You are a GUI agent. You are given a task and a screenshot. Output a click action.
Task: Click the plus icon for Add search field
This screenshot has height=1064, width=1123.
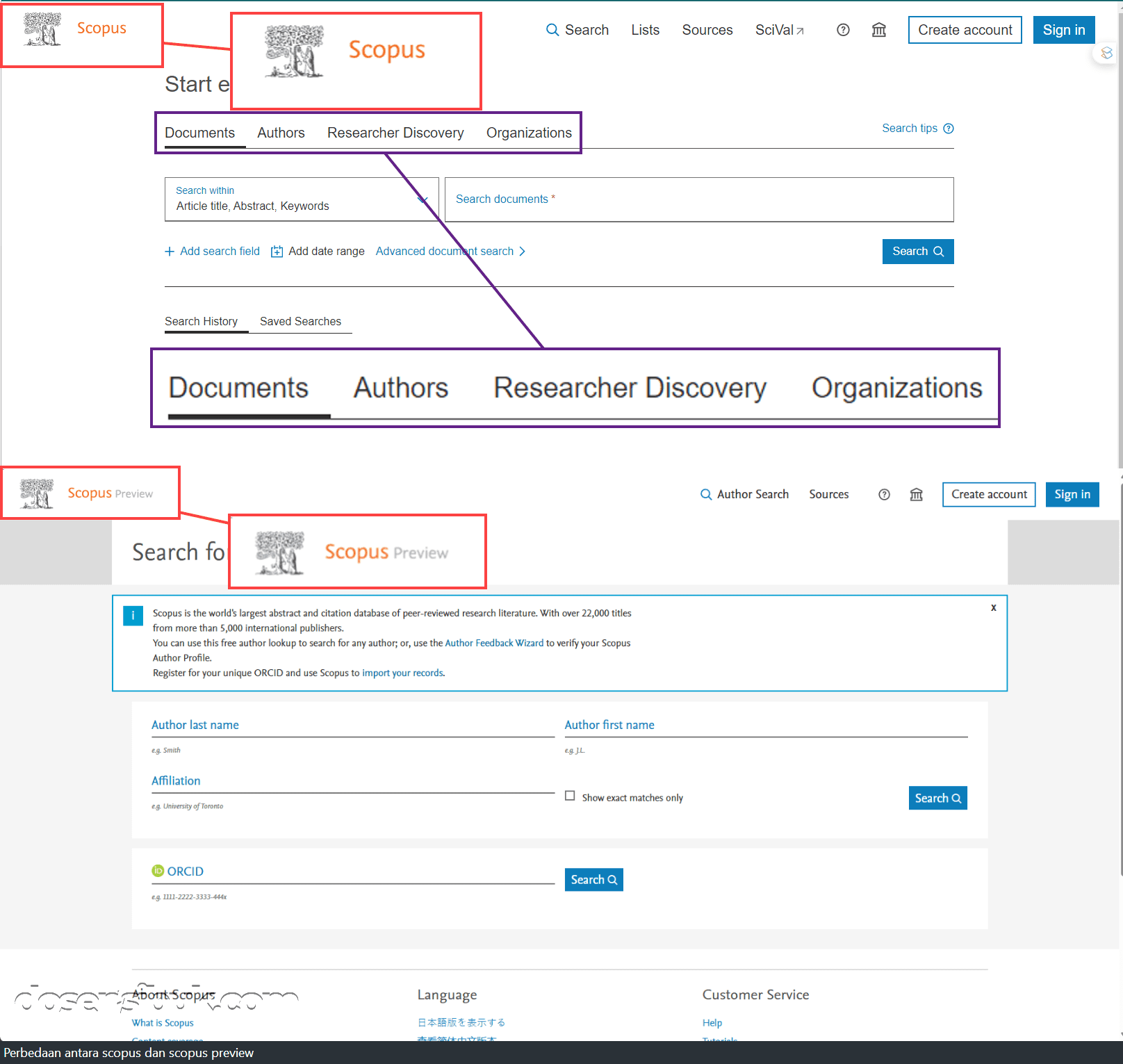170,252
